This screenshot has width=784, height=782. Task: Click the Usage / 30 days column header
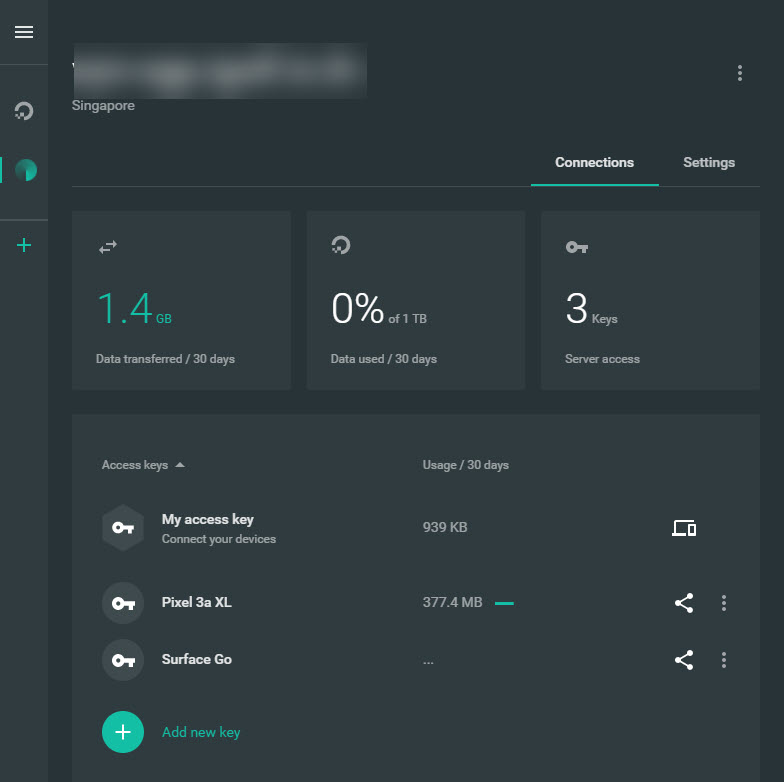(466, 465)
